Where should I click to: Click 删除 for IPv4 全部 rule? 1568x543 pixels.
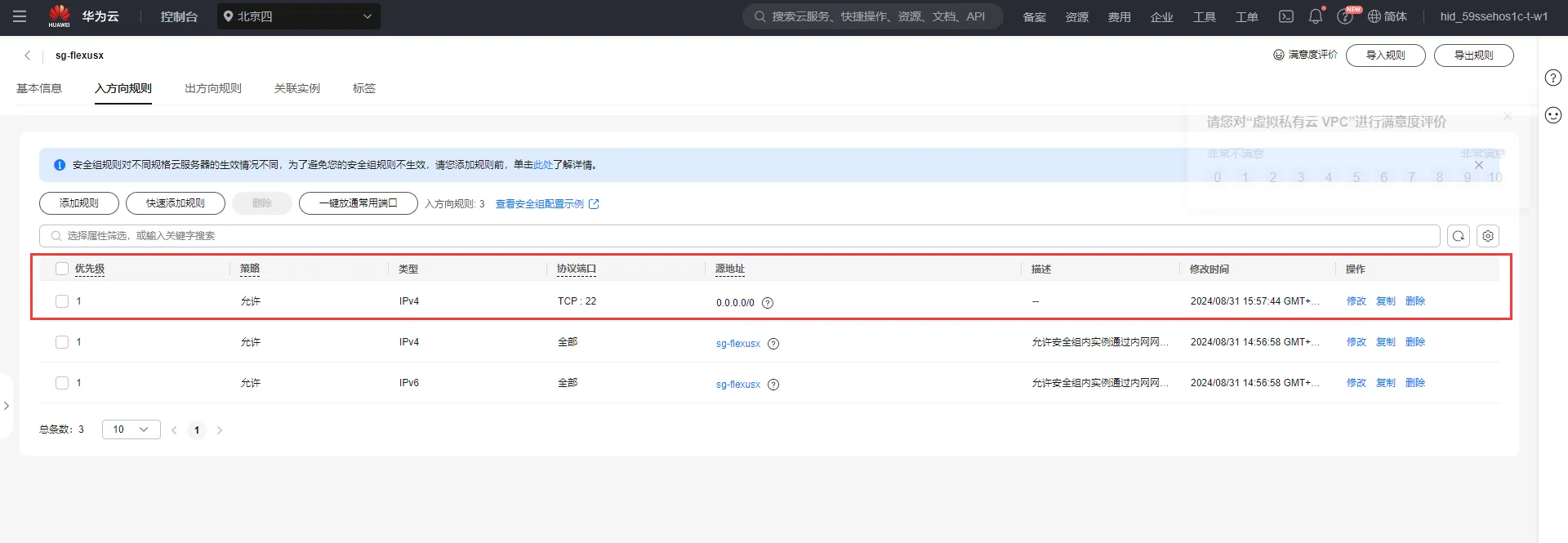[1415, 342]
